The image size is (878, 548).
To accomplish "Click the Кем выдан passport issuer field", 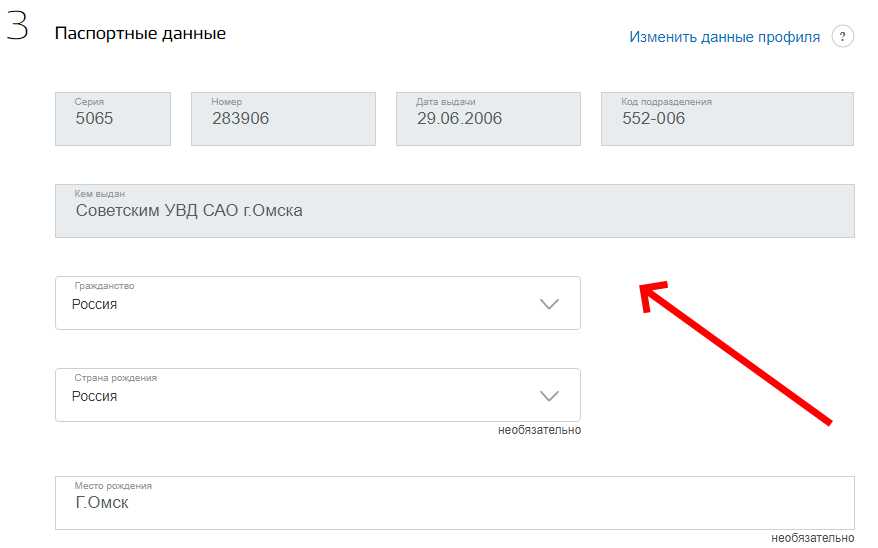I will 454,211.
